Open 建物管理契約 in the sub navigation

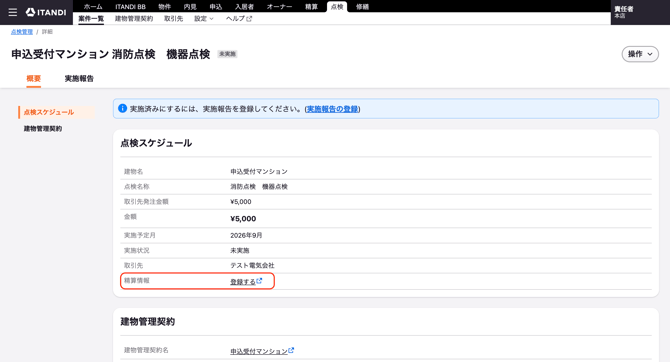[134, 19]
